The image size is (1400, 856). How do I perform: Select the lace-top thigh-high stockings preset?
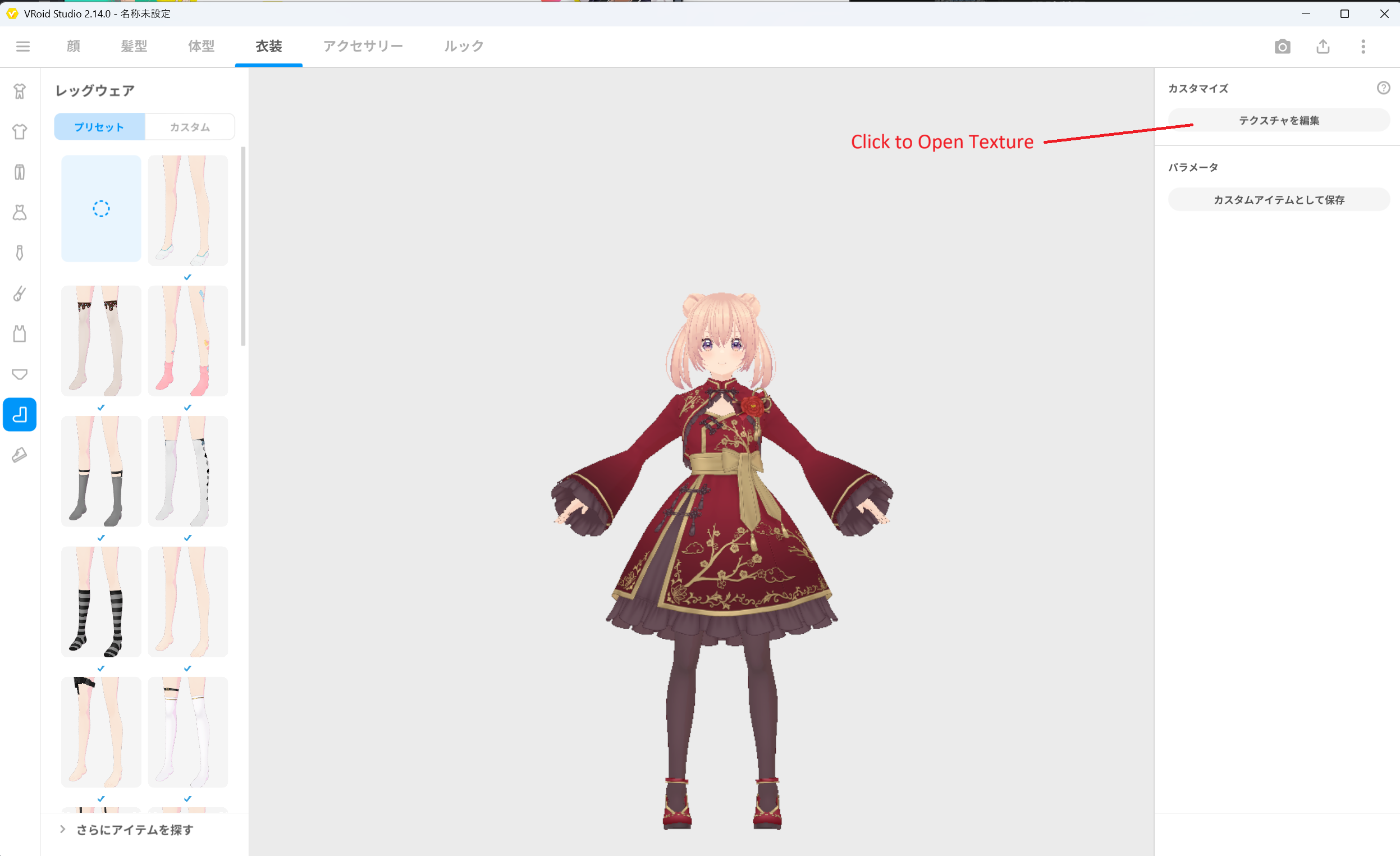click(101, 341)
